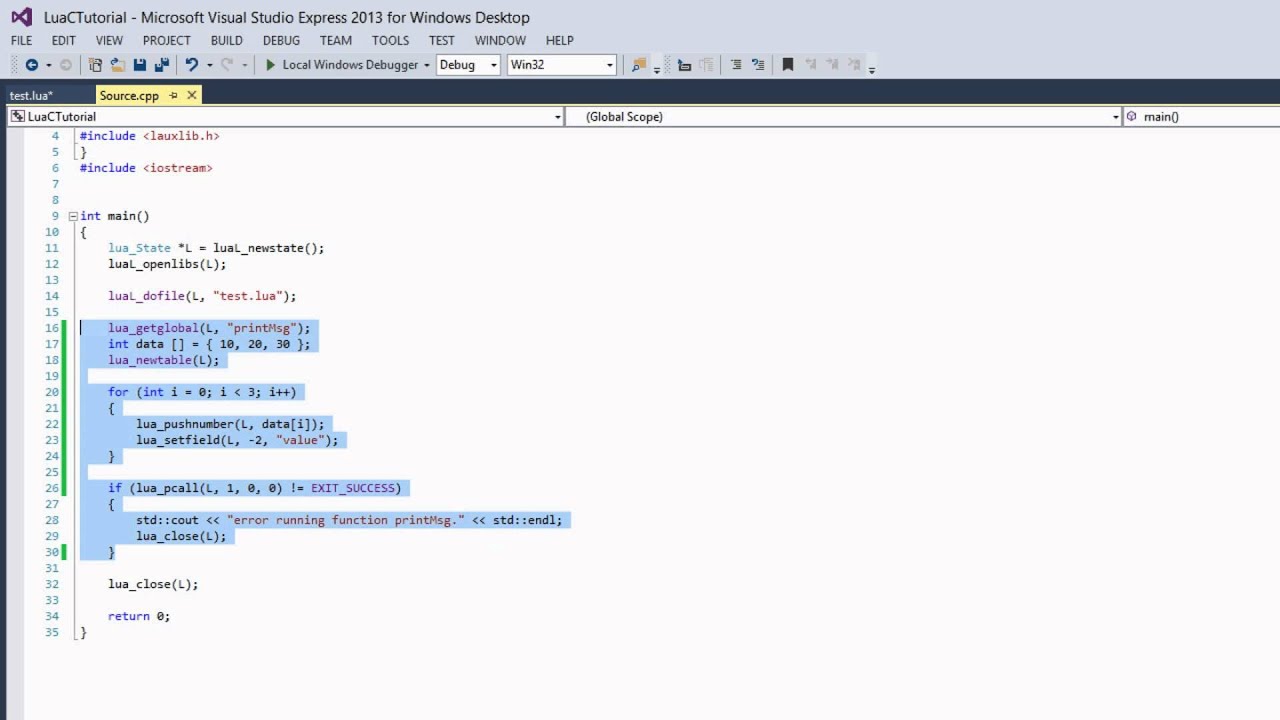This screenshot has height=720, width=1280.
Task: Click luaL_newstate on line 11
Action: 258,248
